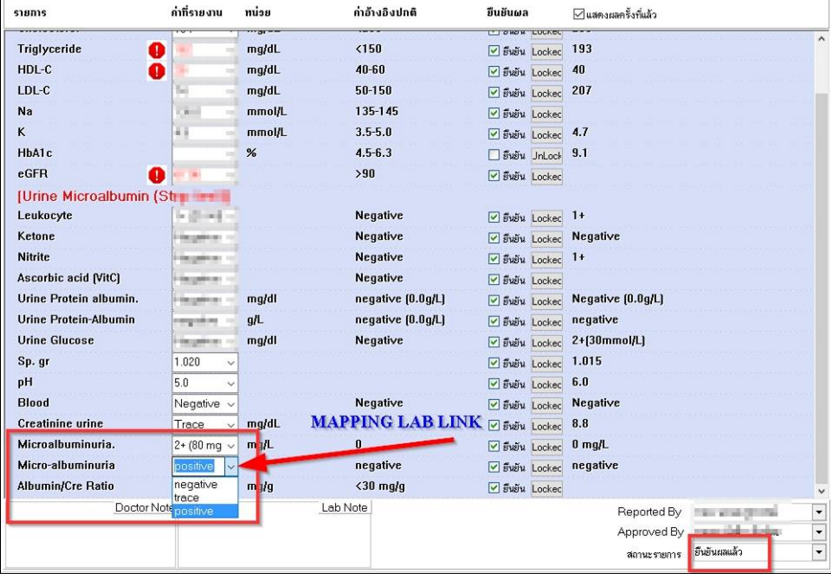This screenshot has width=833, height=574.
Task: Select negative from the dropdown list
Action: pos(205,484)
